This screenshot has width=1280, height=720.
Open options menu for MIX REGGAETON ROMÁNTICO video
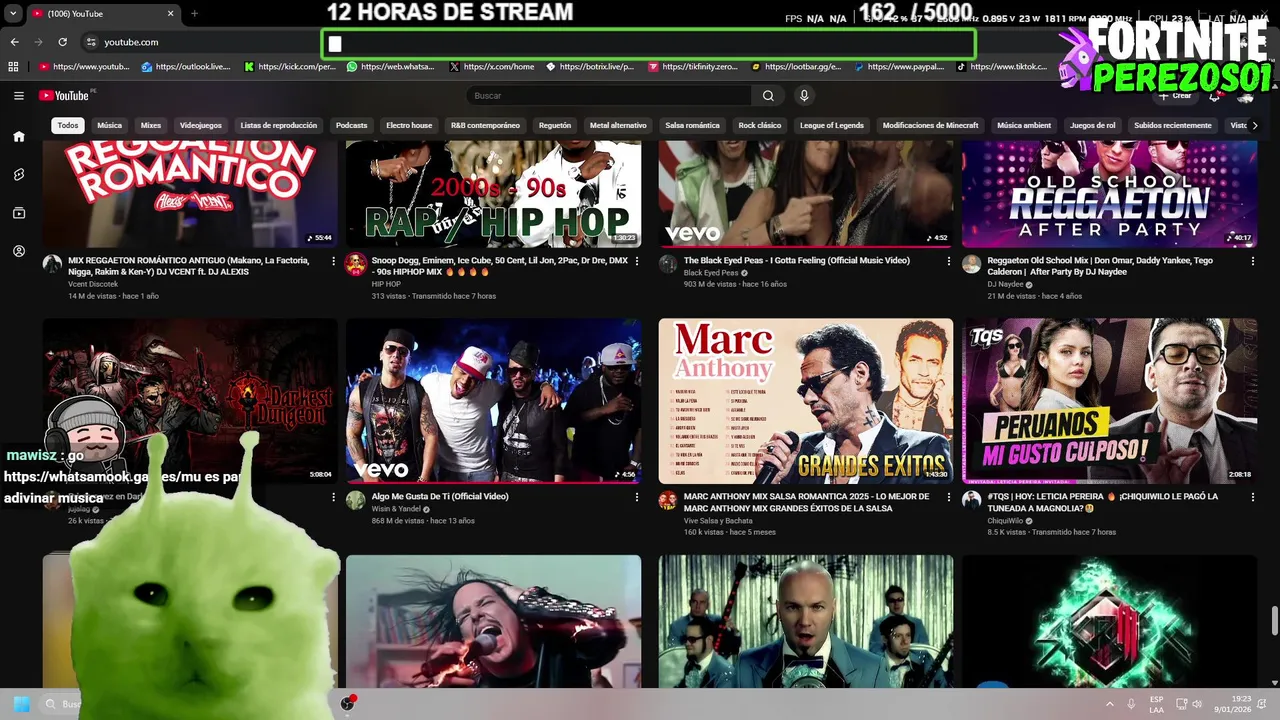(x=333, y=261)
